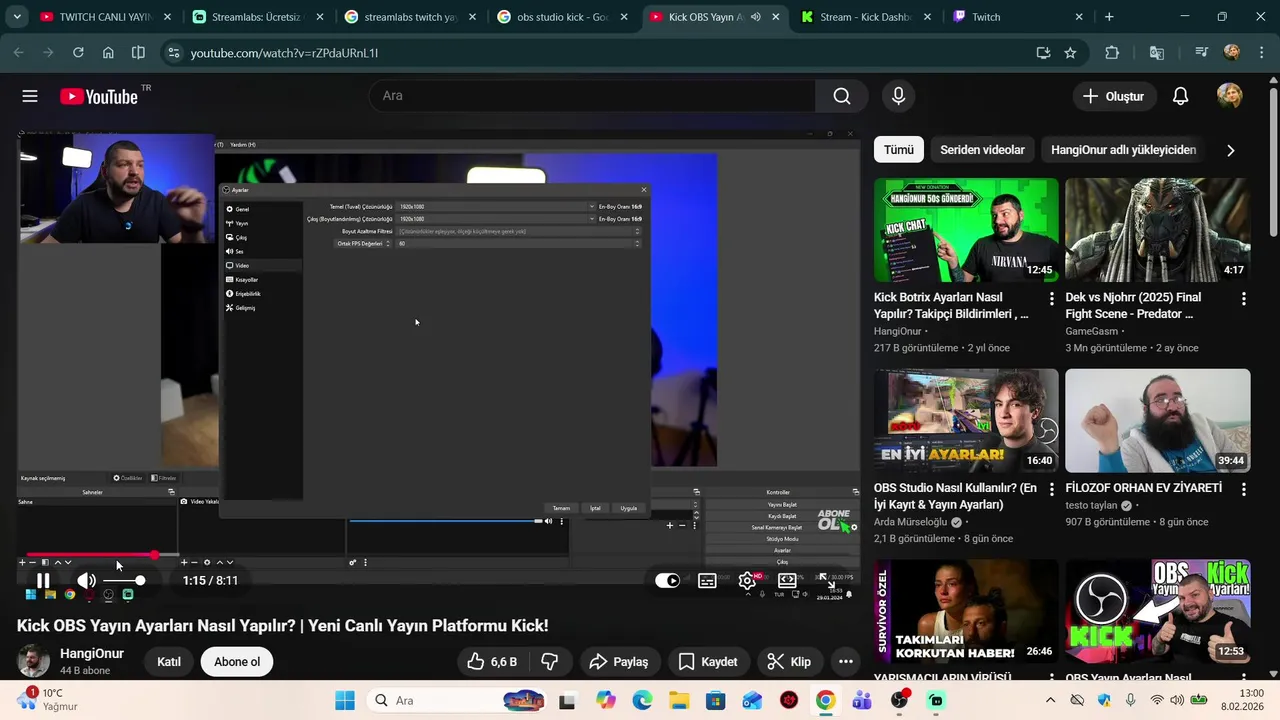1280x720 pixels.
Task: Reload the page in Chrome
Action: [78, 53]
